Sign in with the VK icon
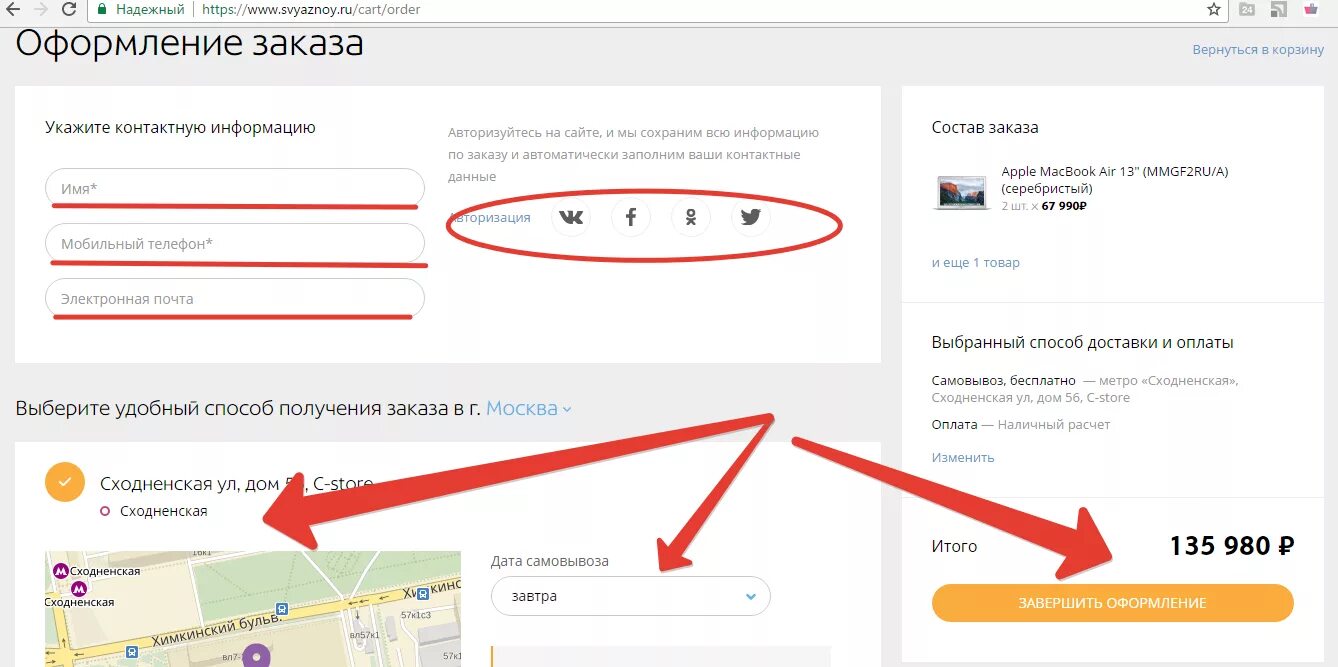This screenshot has width=1338, height=667. pyautogui.click(x=571, y=217)
